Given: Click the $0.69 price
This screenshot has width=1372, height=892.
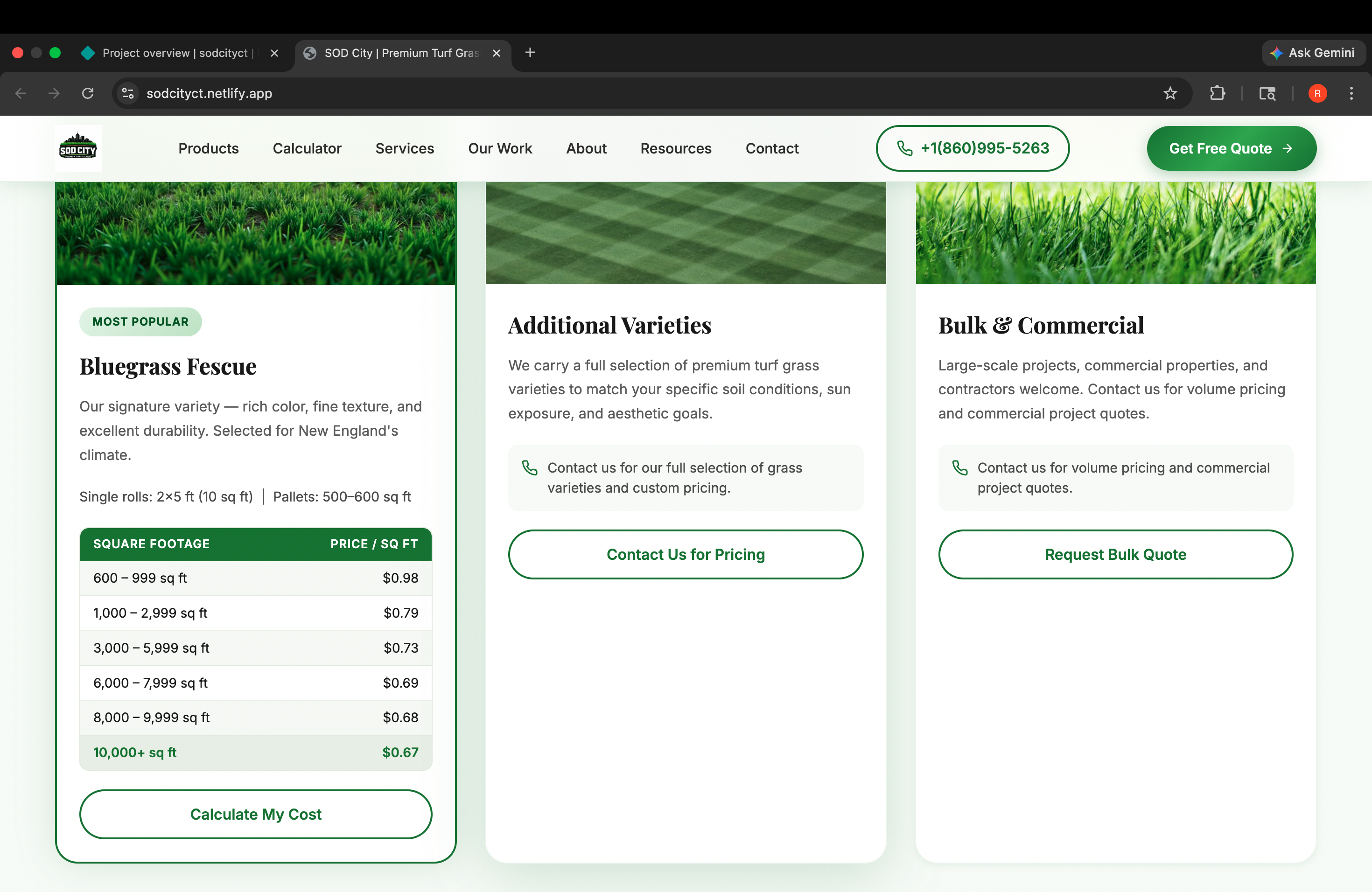Looking at the screenshot, I should tap(401, 683).
